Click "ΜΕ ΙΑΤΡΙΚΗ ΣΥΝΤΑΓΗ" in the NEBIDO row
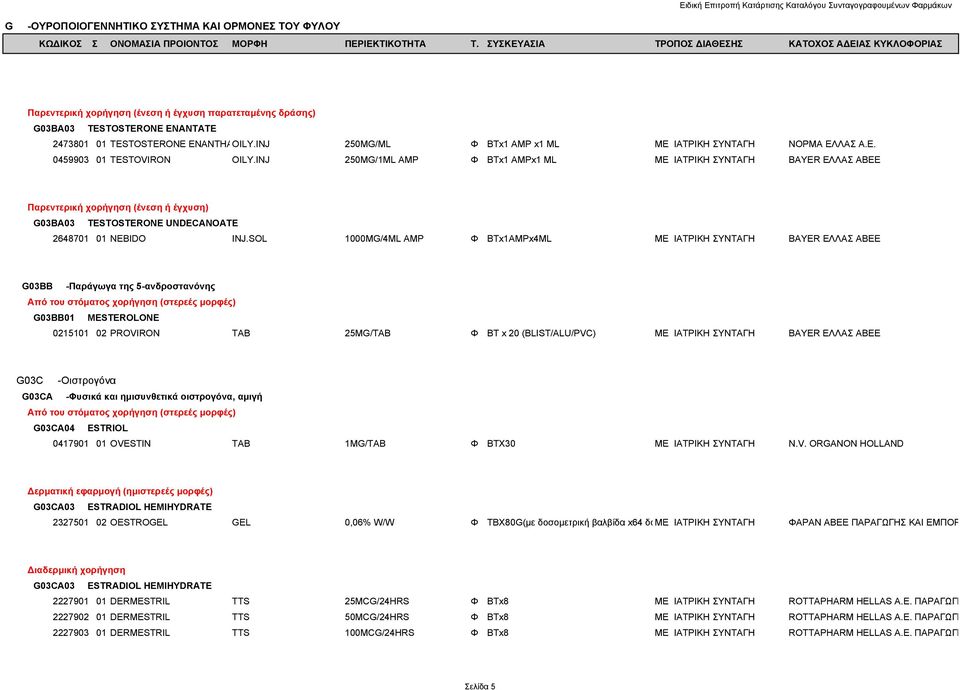 click(705, 239)
